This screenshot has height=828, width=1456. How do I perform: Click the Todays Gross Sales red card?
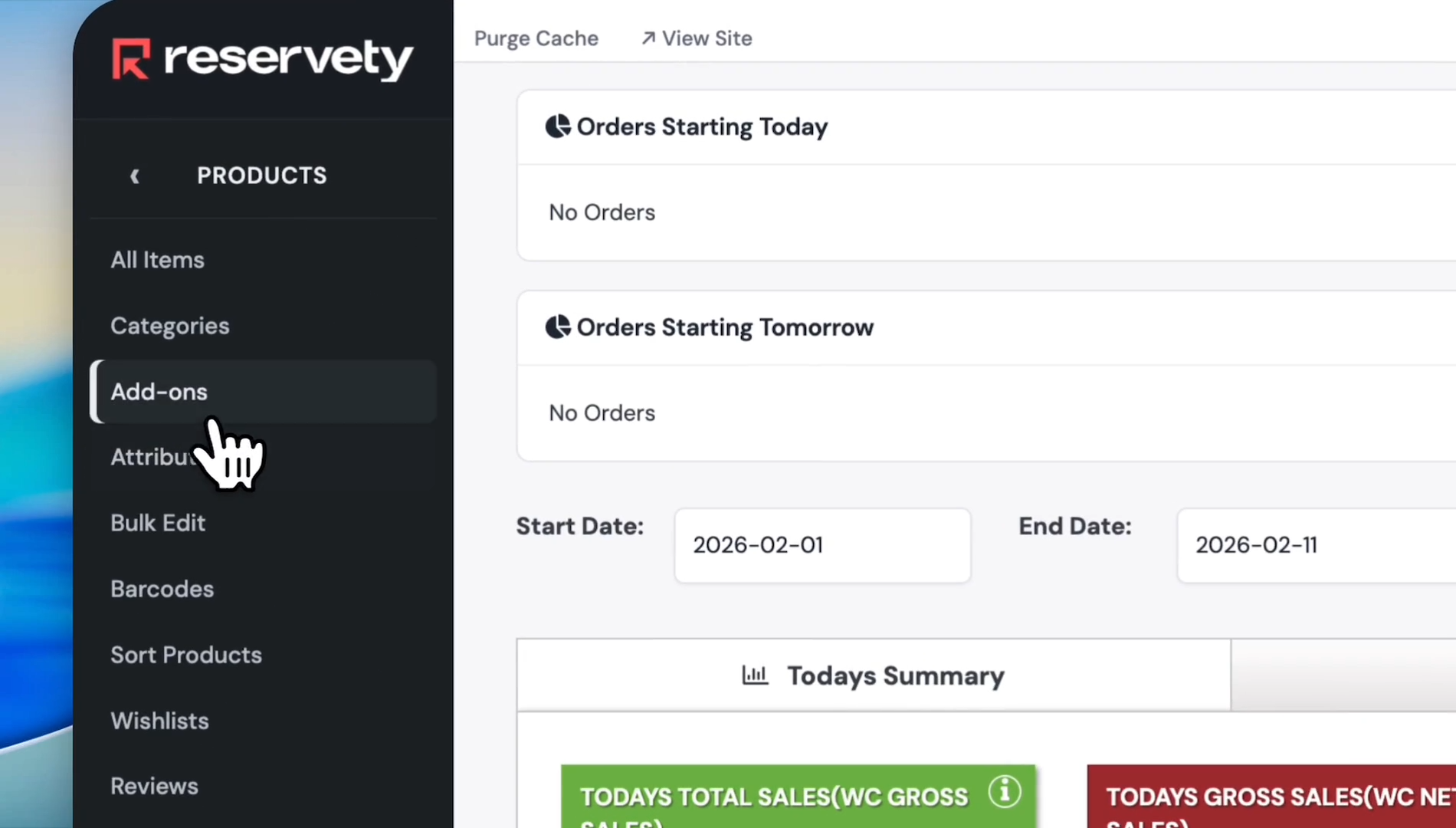(1272, 797)
